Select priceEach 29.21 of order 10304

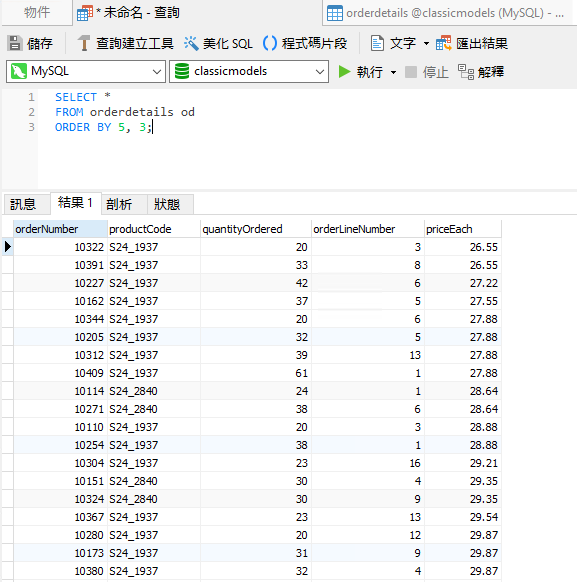[462, 463]
